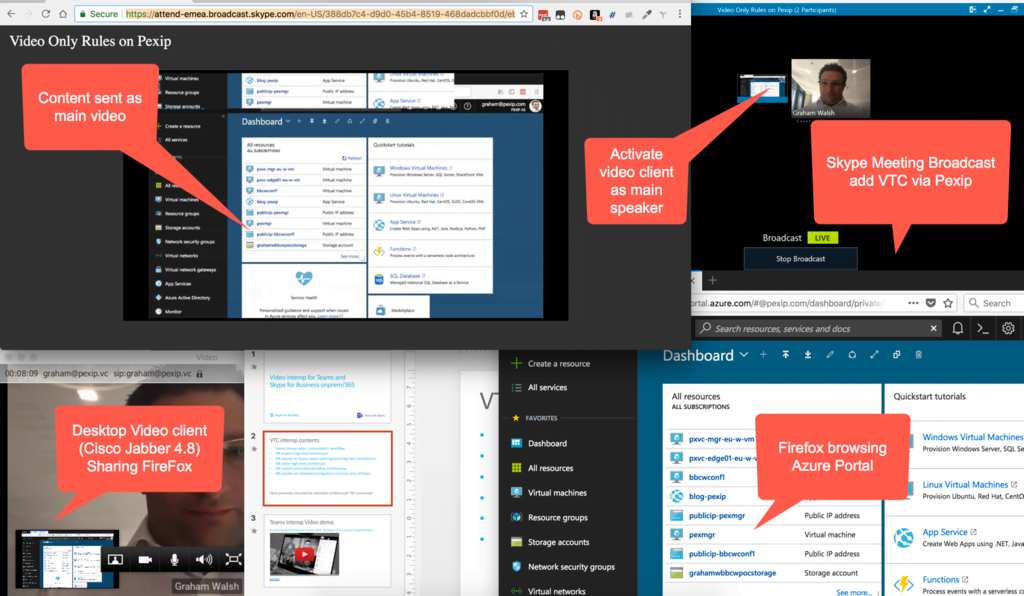Open Linux Virtual Machines tutorial

pos(965,484)
